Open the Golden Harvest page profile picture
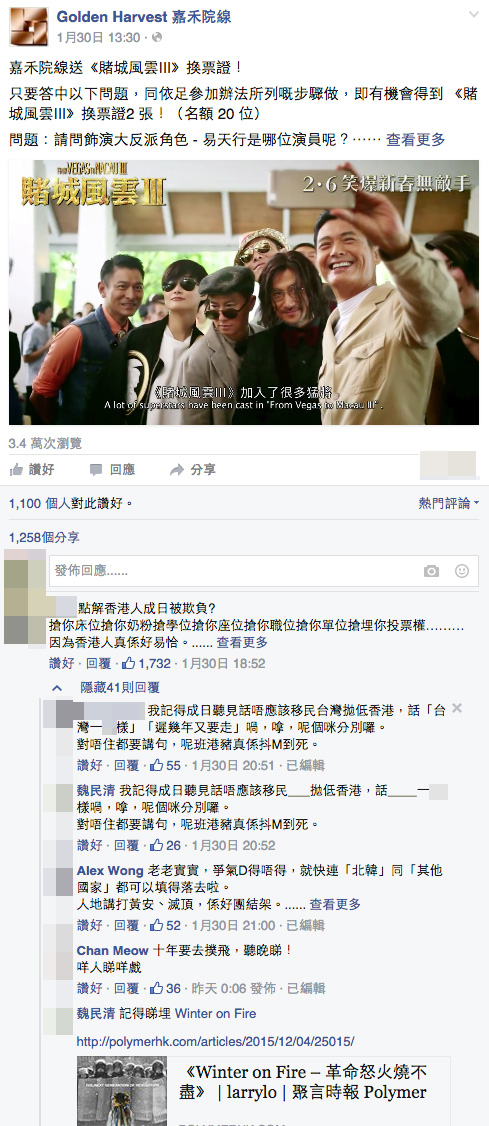This screenshot has width=489, height=1126. click(x=28, y=27)
